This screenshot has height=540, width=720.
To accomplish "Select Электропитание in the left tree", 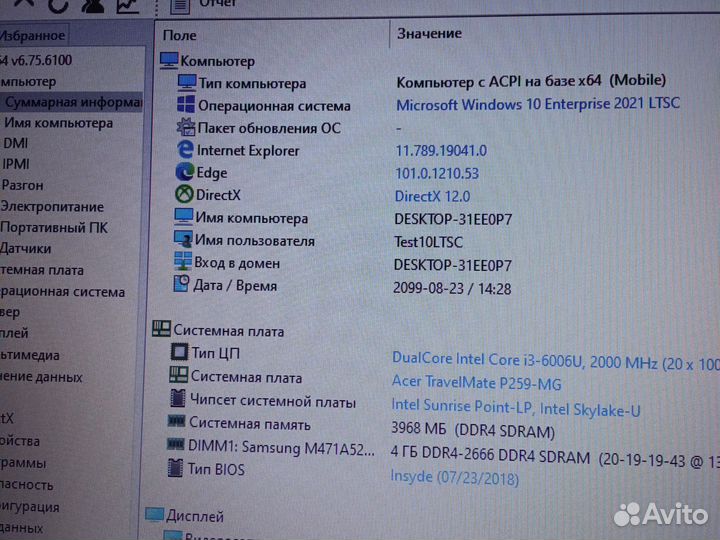I will [52, 207].
